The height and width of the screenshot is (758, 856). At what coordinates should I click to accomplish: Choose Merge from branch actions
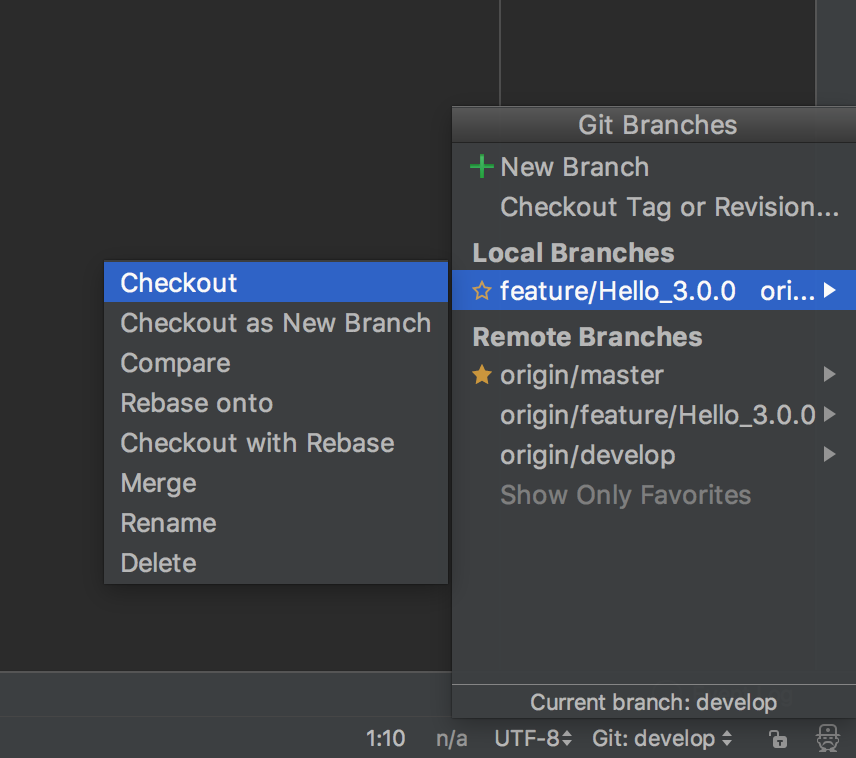pyautogui.click(x=276, y=483)
